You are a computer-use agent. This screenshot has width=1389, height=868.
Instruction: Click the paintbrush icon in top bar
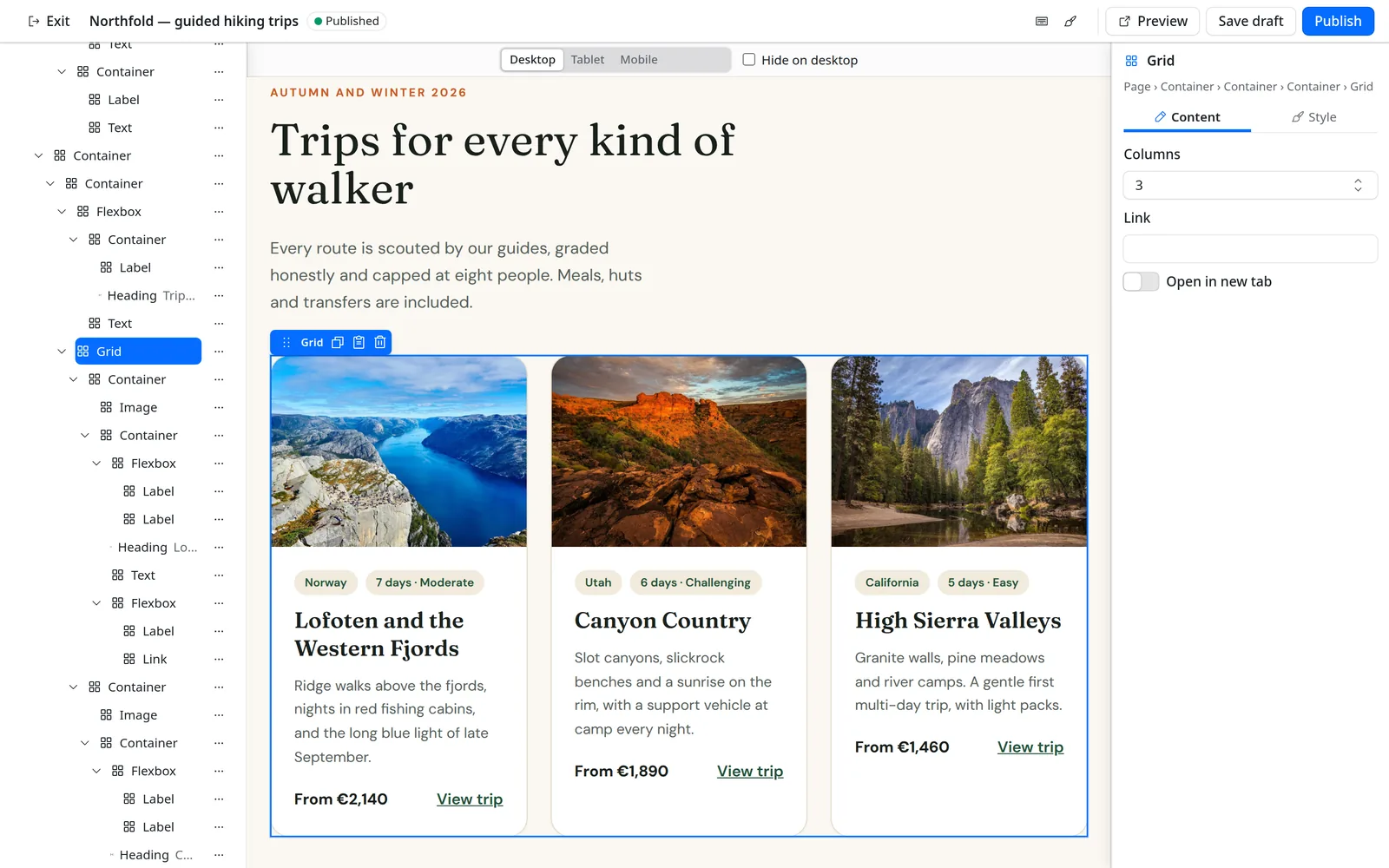tap(1070, 22)
